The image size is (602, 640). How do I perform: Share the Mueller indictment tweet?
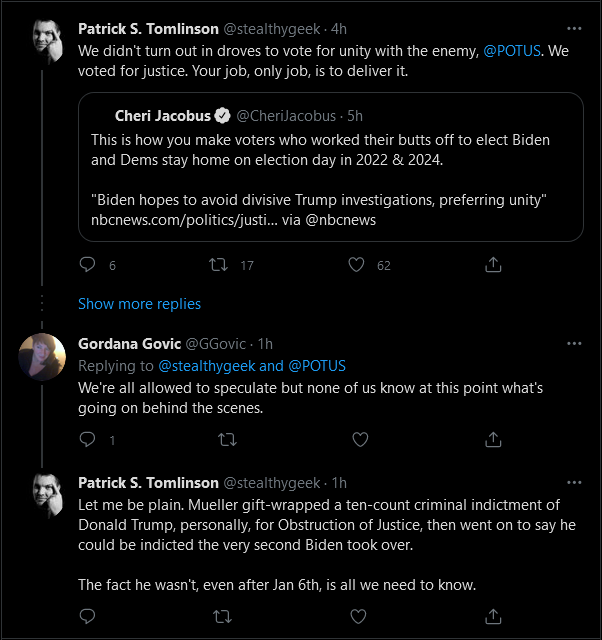493,616
